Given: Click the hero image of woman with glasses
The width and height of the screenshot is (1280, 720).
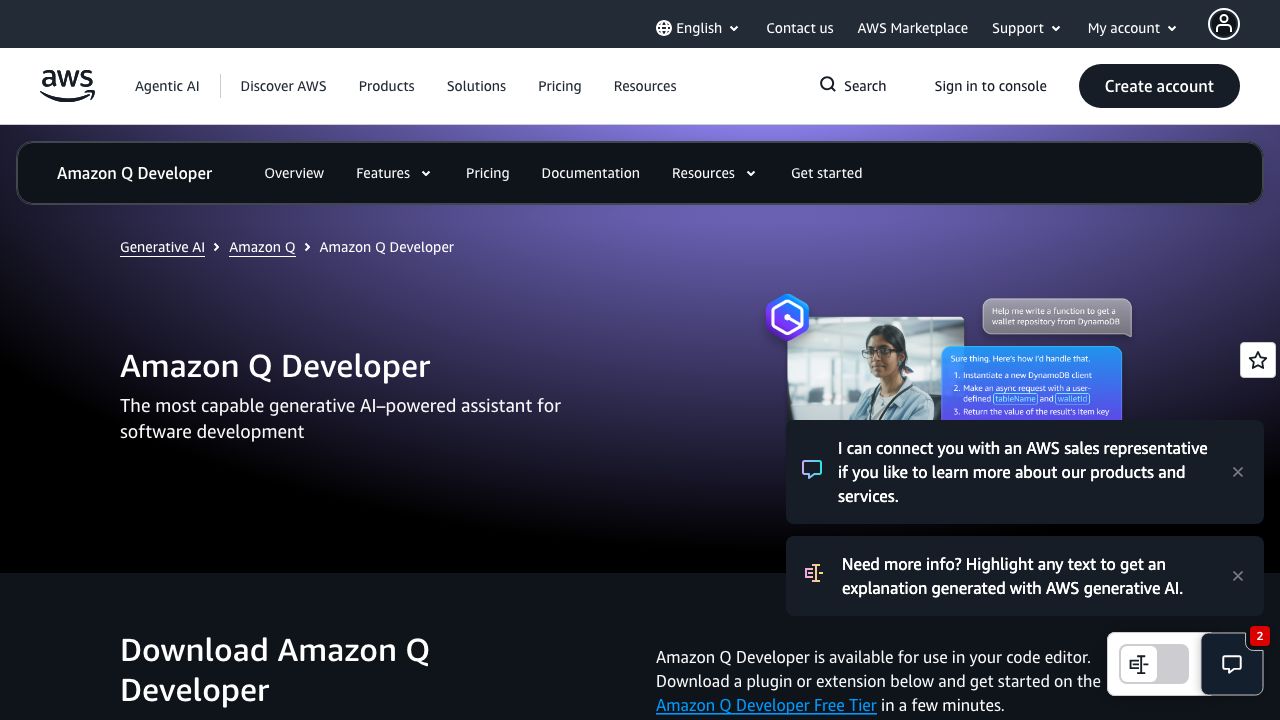Looking at the screenshot, I should pos(876,368).
